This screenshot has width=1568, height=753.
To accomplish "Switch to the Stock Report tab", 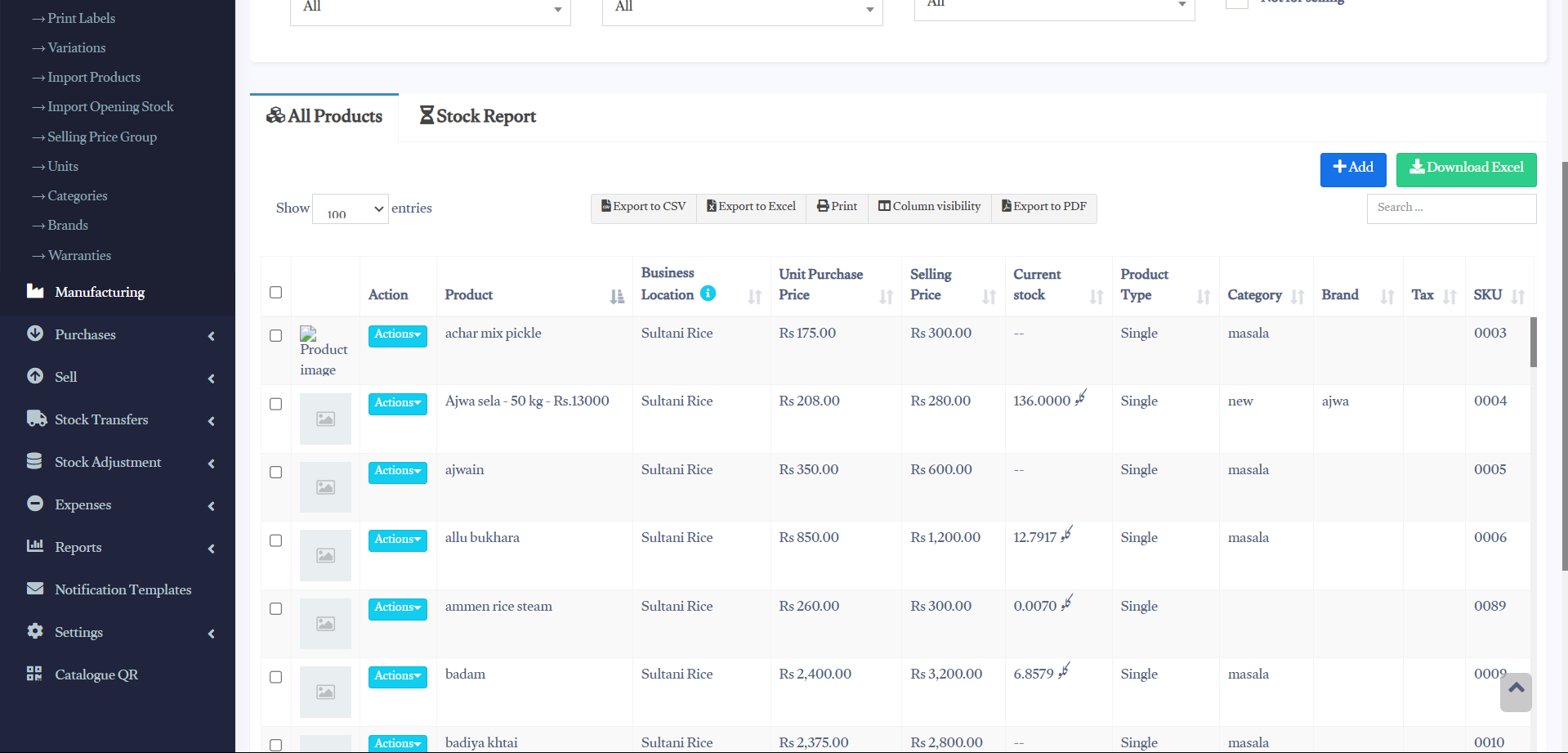I will coord(478,117).
